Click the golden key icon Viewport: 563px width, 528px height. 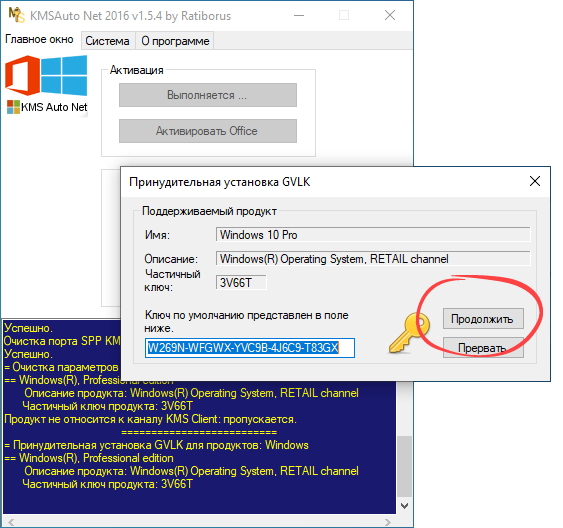pyautogui.click(x=410, y=332)
